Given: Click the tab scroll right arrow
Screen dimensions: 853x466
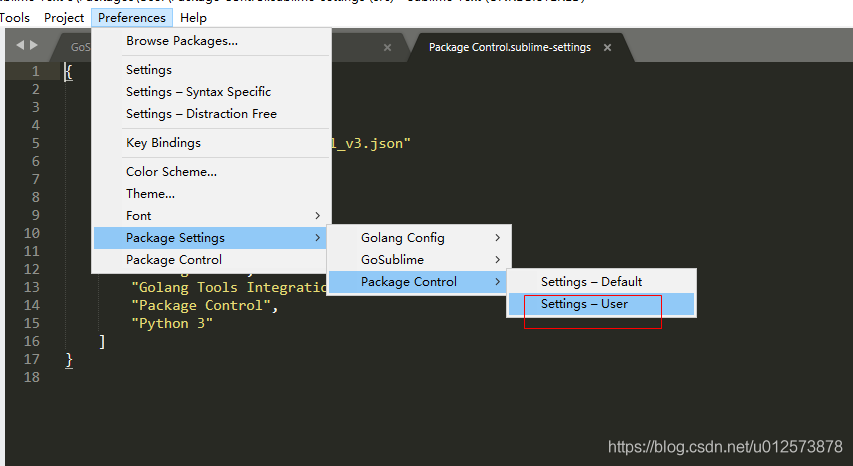Looking at the screenshot, I should point(34,46).
